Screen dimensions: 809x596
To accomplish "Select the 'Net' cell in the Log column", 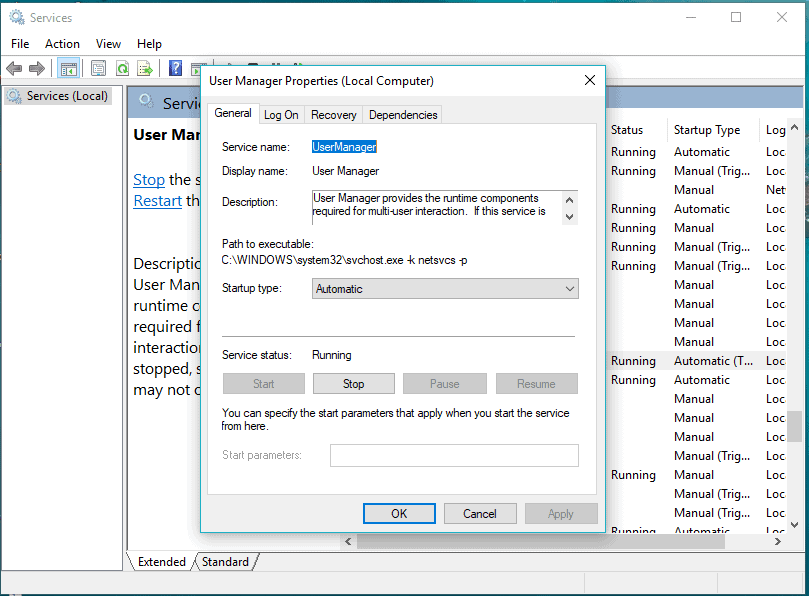I will coord(775,190).
